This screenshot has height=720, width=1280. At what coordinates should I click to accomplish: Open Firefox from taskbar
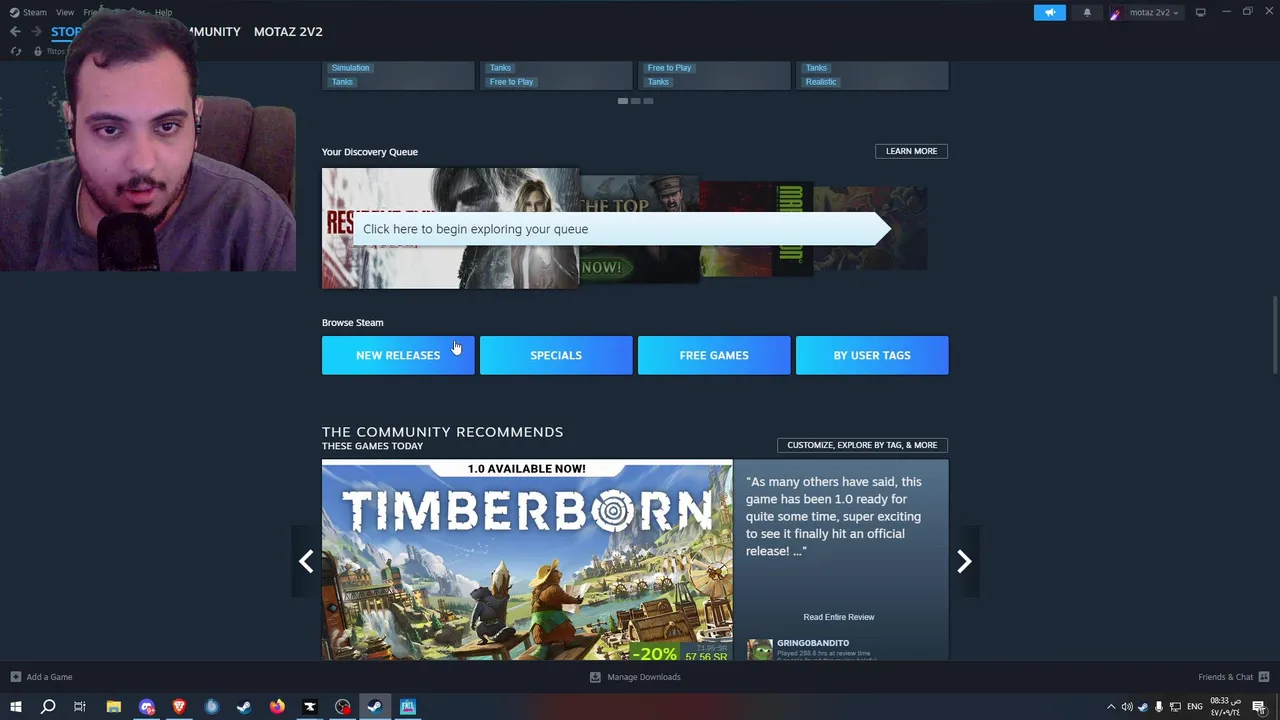[277, 707]
